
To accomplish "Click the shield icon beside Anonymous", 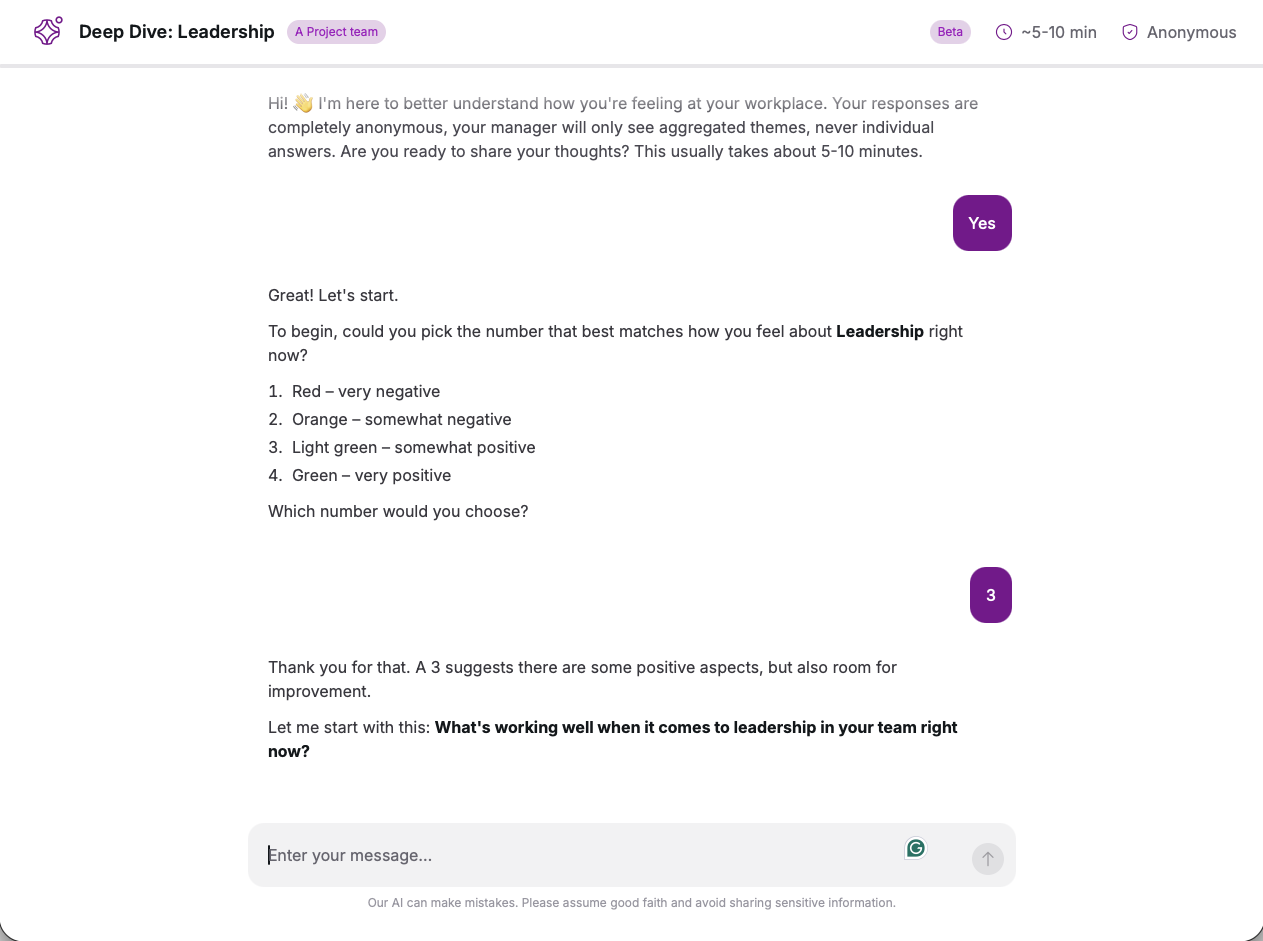I will (x=1130, y=32).
